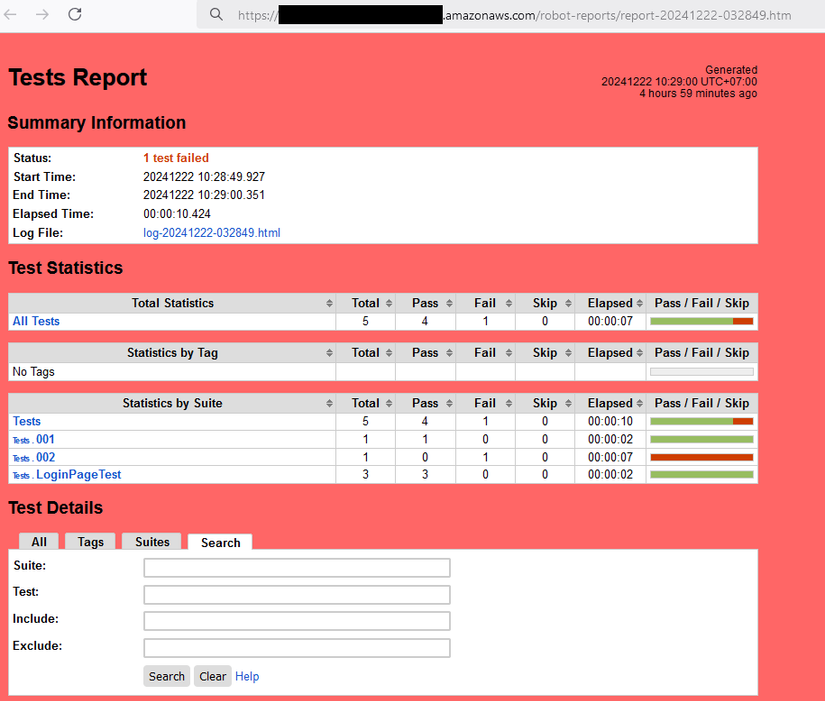Sort Statistics by Suite table by Pass
825x701 pixels.
click(x=425, y=403)
